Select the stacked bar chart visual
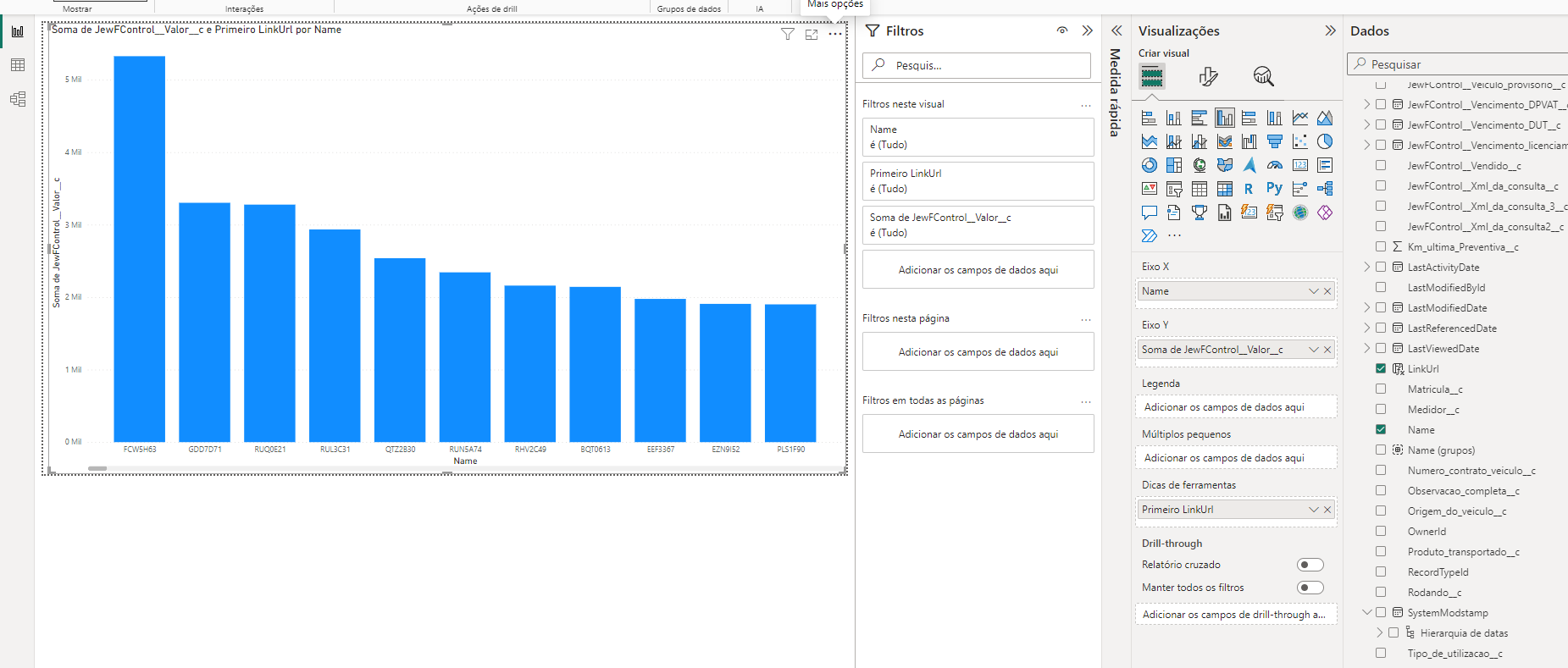Image resolution: width=1568 pixels, height=668 pixels. pos(1149,118)
